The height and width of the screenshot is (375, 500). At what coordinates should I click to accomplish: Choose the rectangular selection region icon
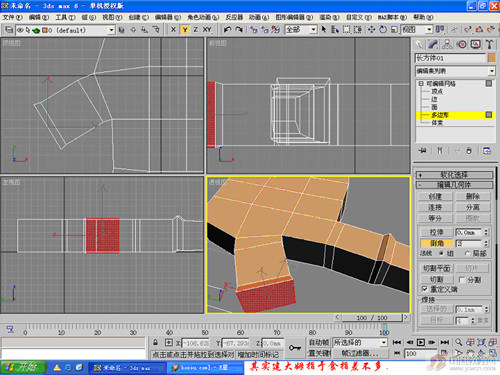[347, 30]
